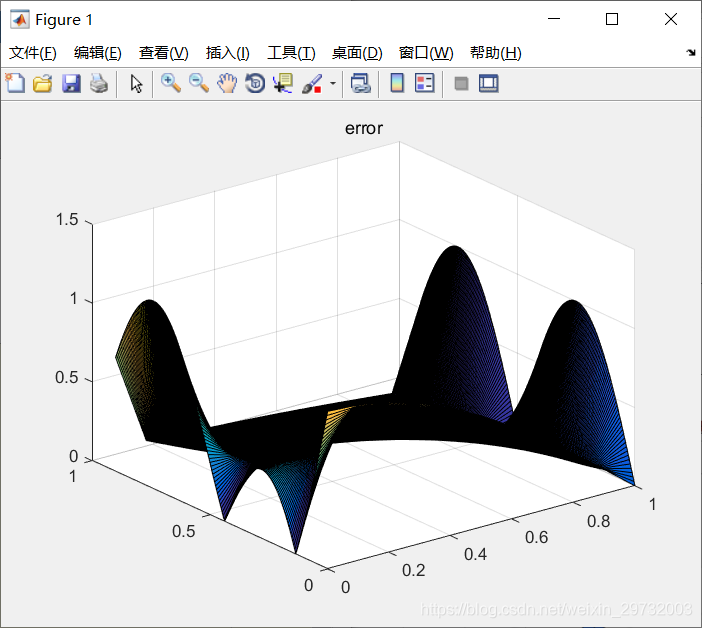
Task: Insert a legend with the toolbar icon
Action: [424, 83]
